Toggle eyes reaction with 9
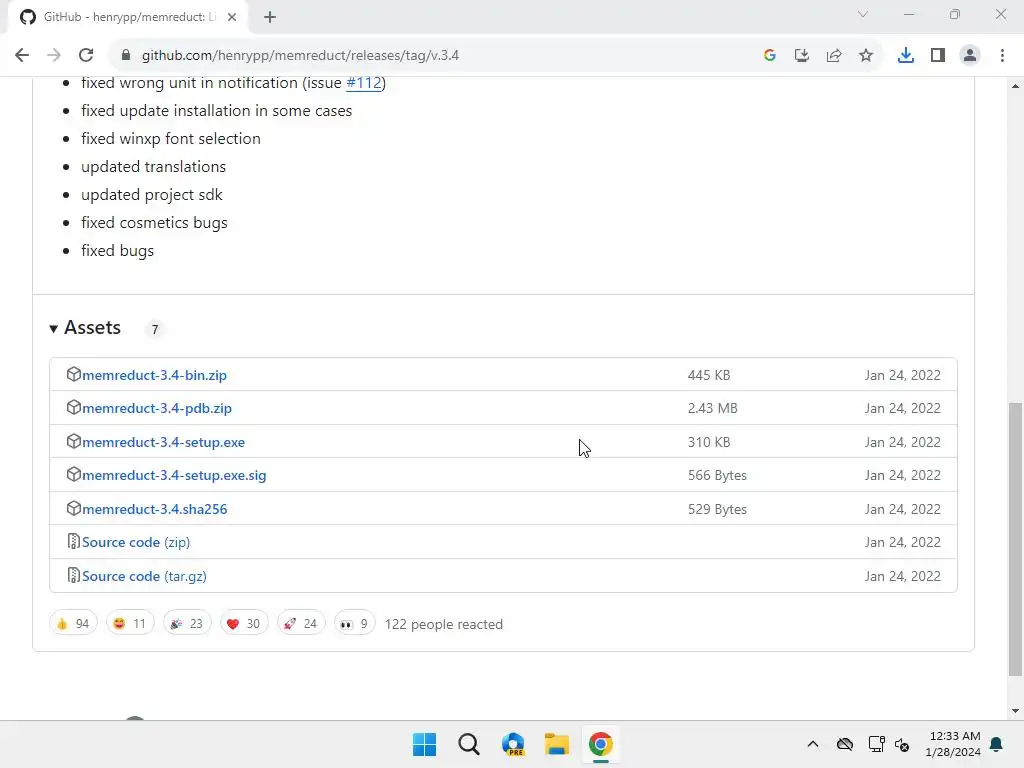This screenshot has height=768, width=1024. 355,624
